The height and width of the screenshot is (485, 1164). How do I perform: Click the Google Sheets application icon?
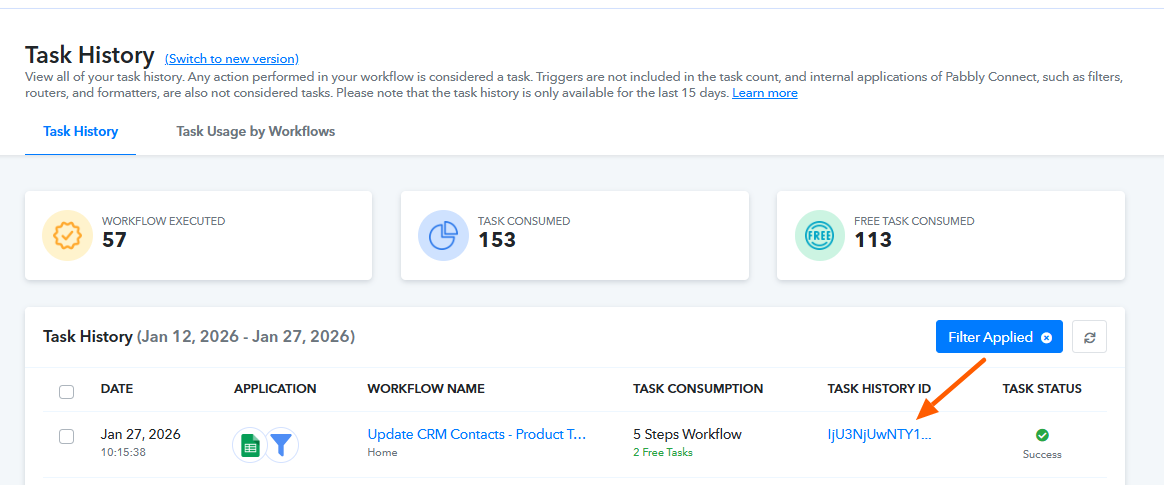(250, 445)
